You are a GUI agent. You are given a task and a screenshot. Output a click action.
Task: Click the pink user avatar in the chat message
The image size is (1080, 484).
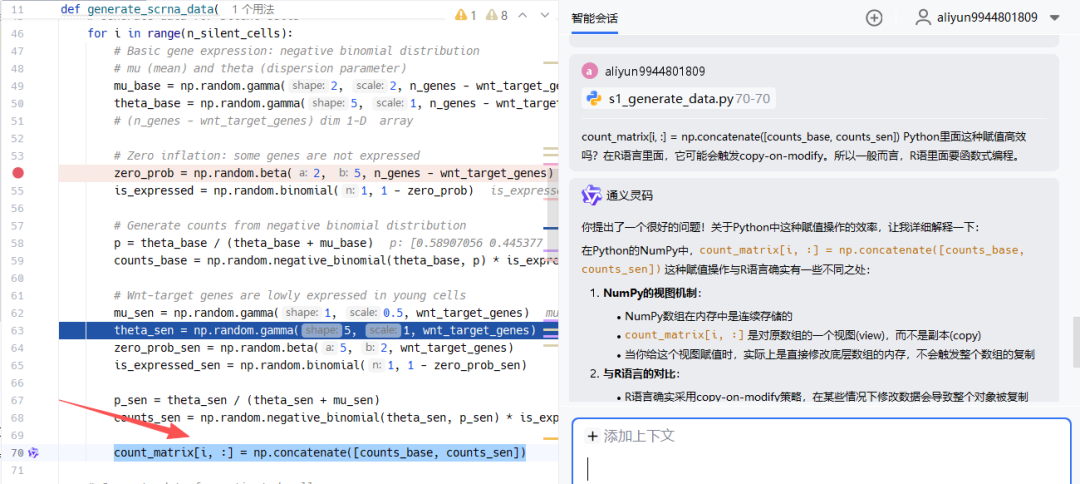[x=590, y=71]
